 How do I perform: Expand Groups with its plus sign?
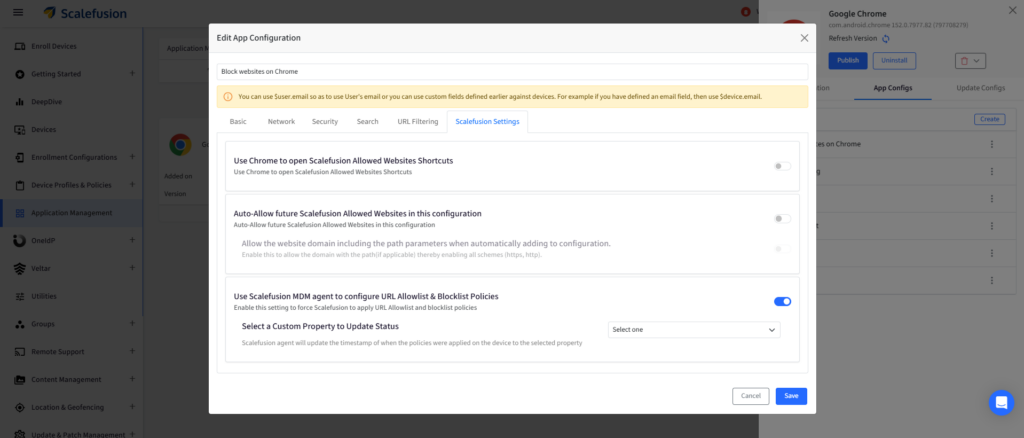(x=132, y=324)
